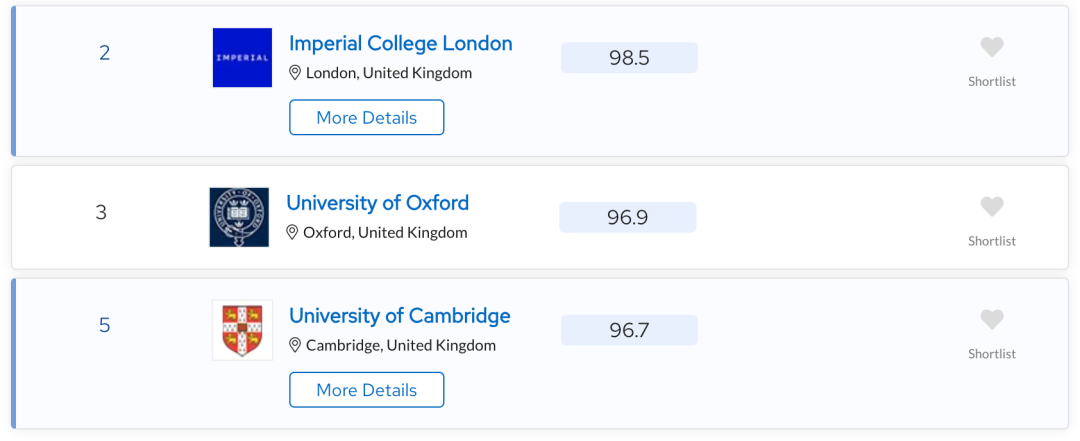Image resolution: width=1080 pixels, height=441 pixels.
Task: Select the 98.5 overall score box
Action: tap(630, 58)
